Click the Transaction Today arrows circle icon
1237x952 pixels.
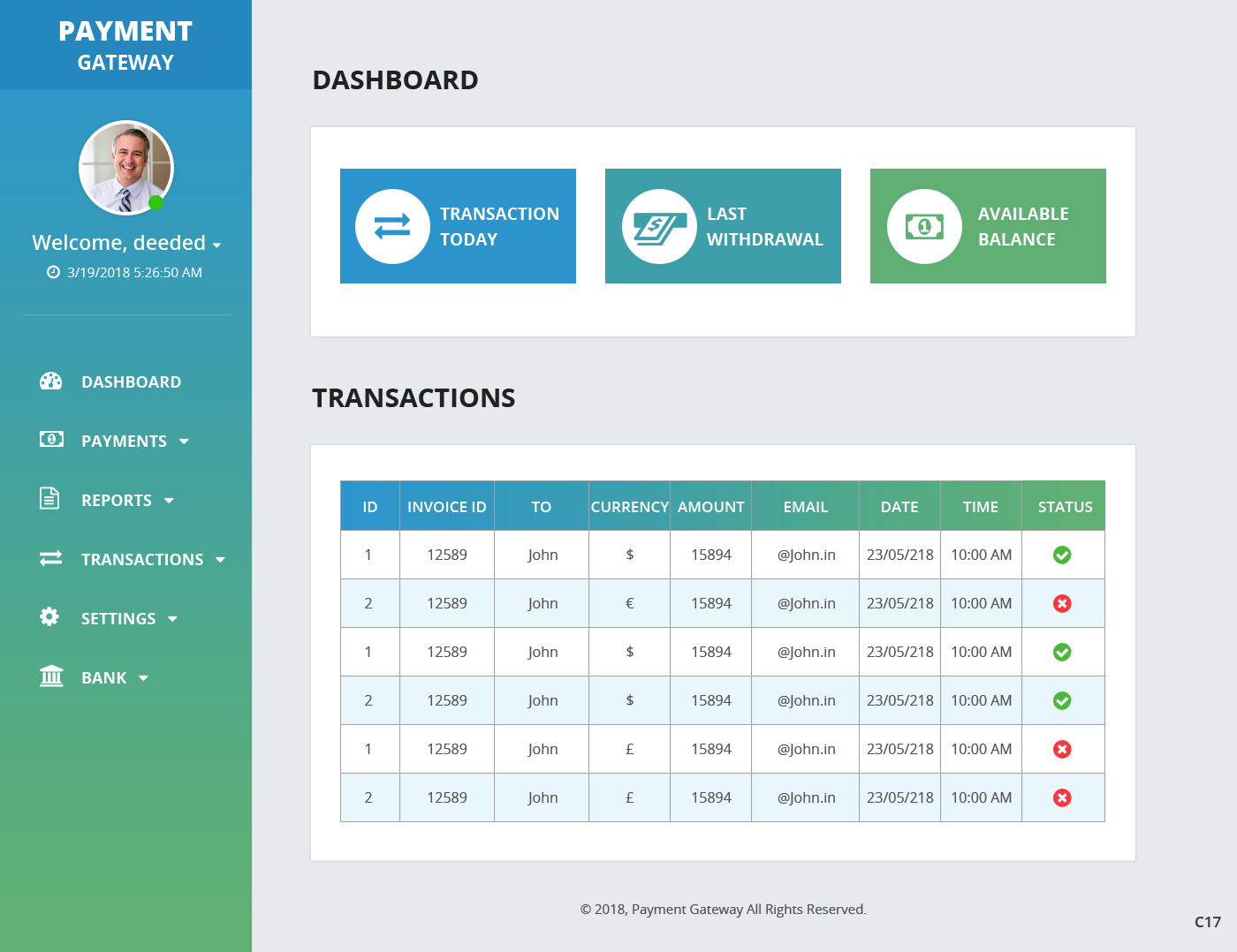tap(392, 227)
